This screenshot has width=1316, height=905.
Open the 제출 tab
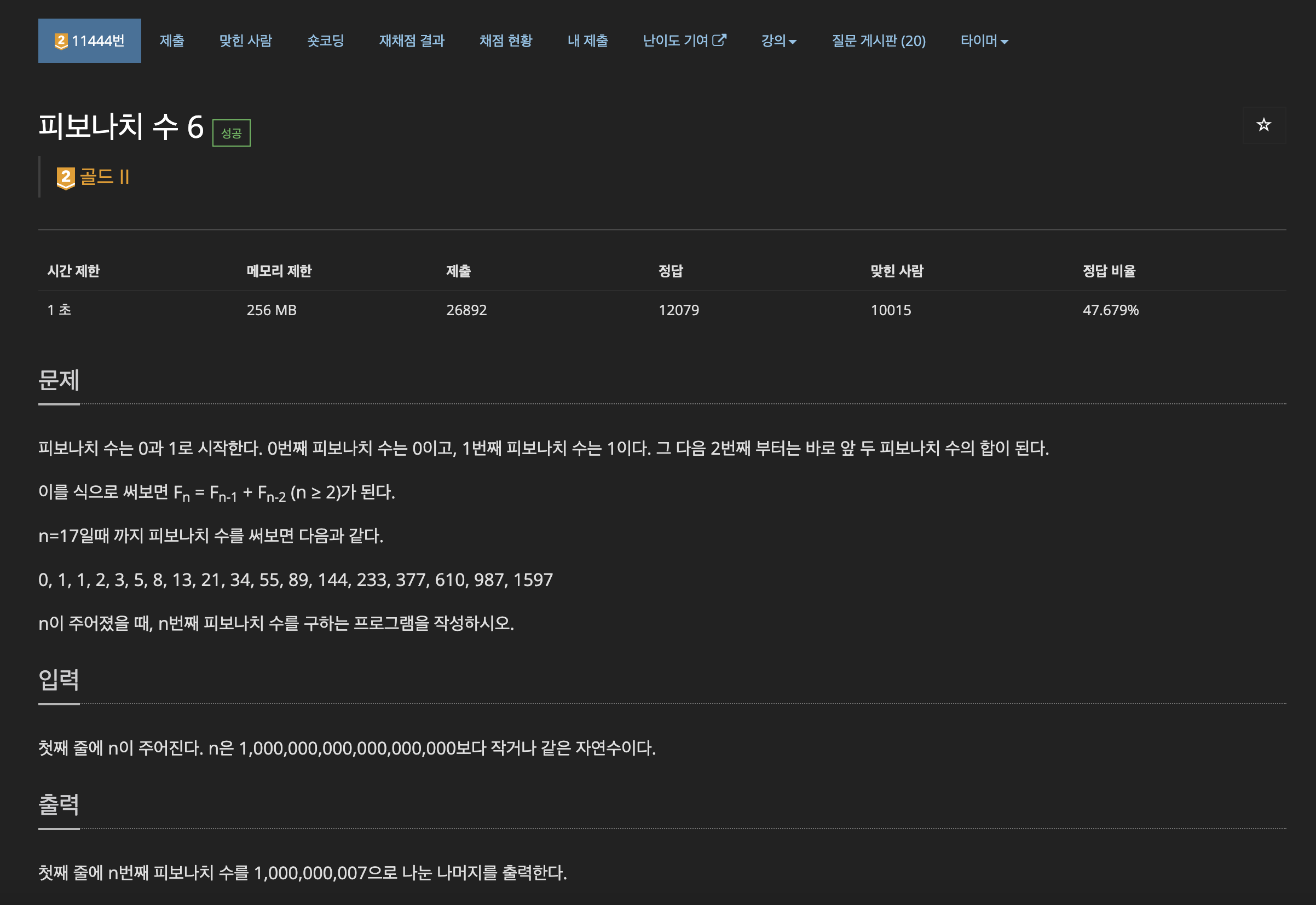171,41
